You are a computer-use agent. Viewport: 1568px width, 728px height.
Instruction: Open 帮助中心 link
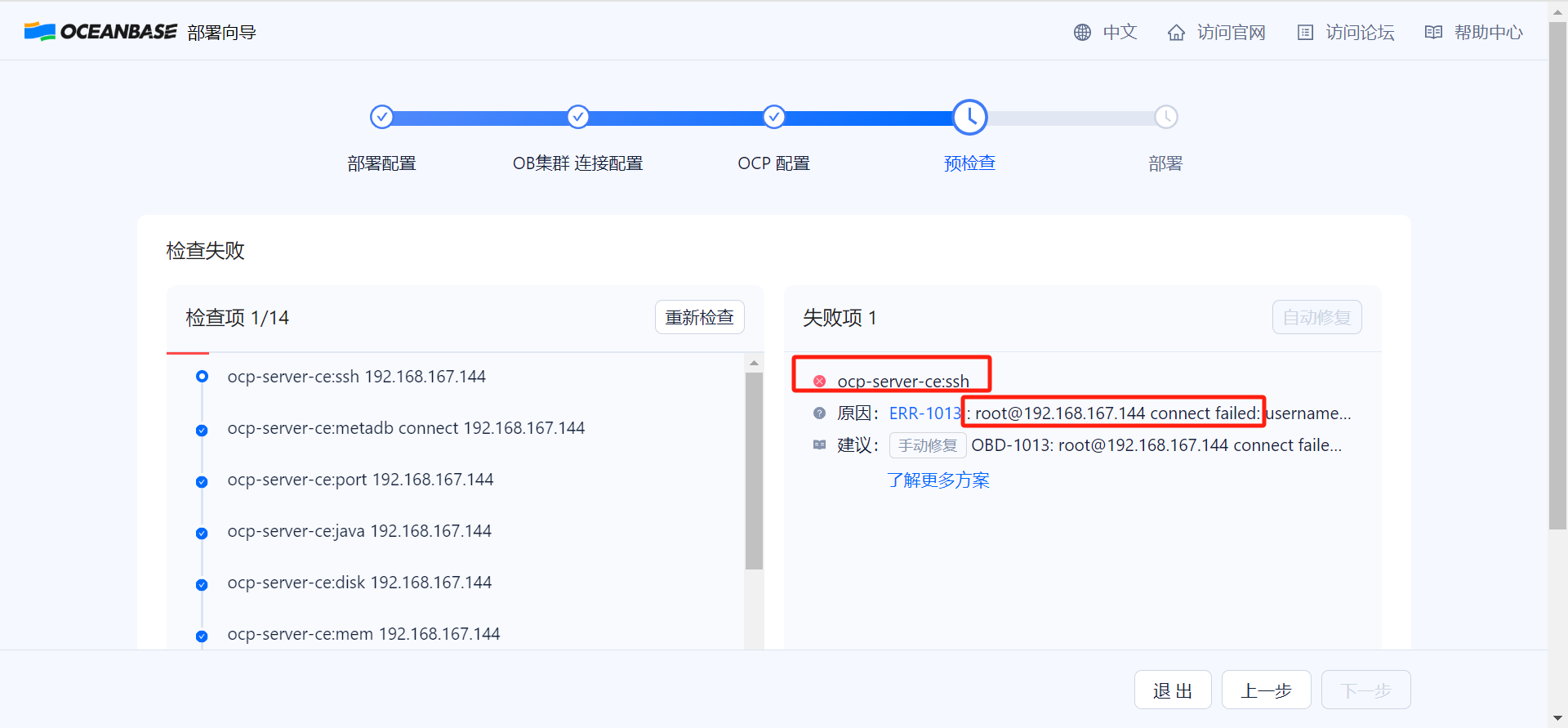1489,32
